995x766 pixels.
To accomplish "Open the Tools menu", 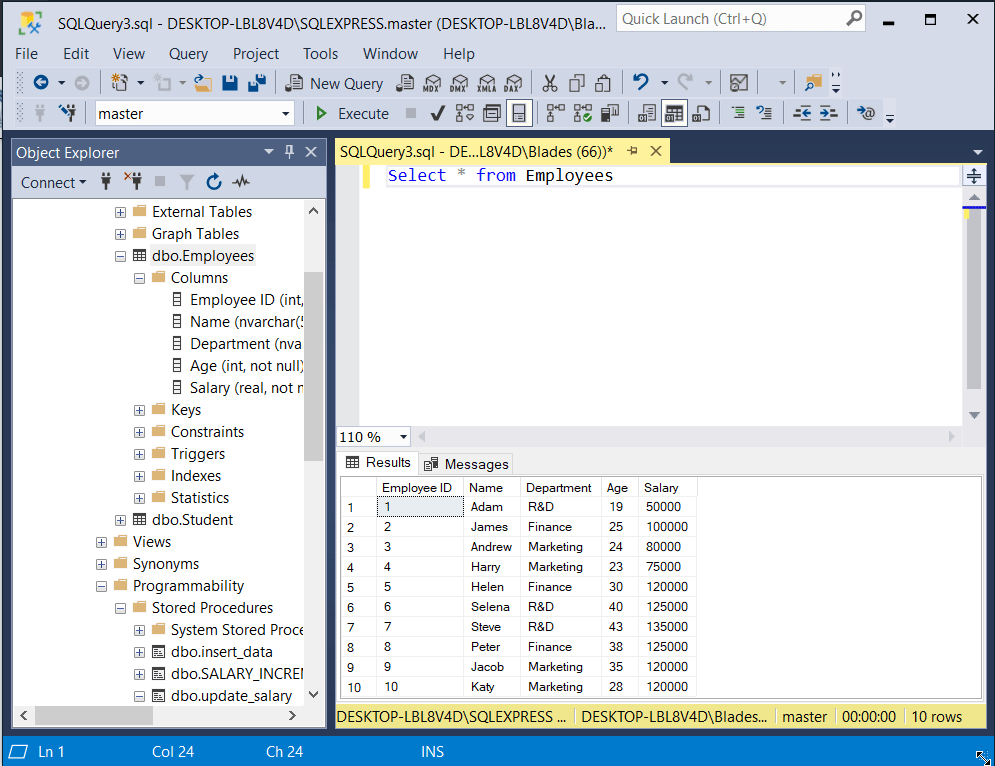I will coord(320,53).
